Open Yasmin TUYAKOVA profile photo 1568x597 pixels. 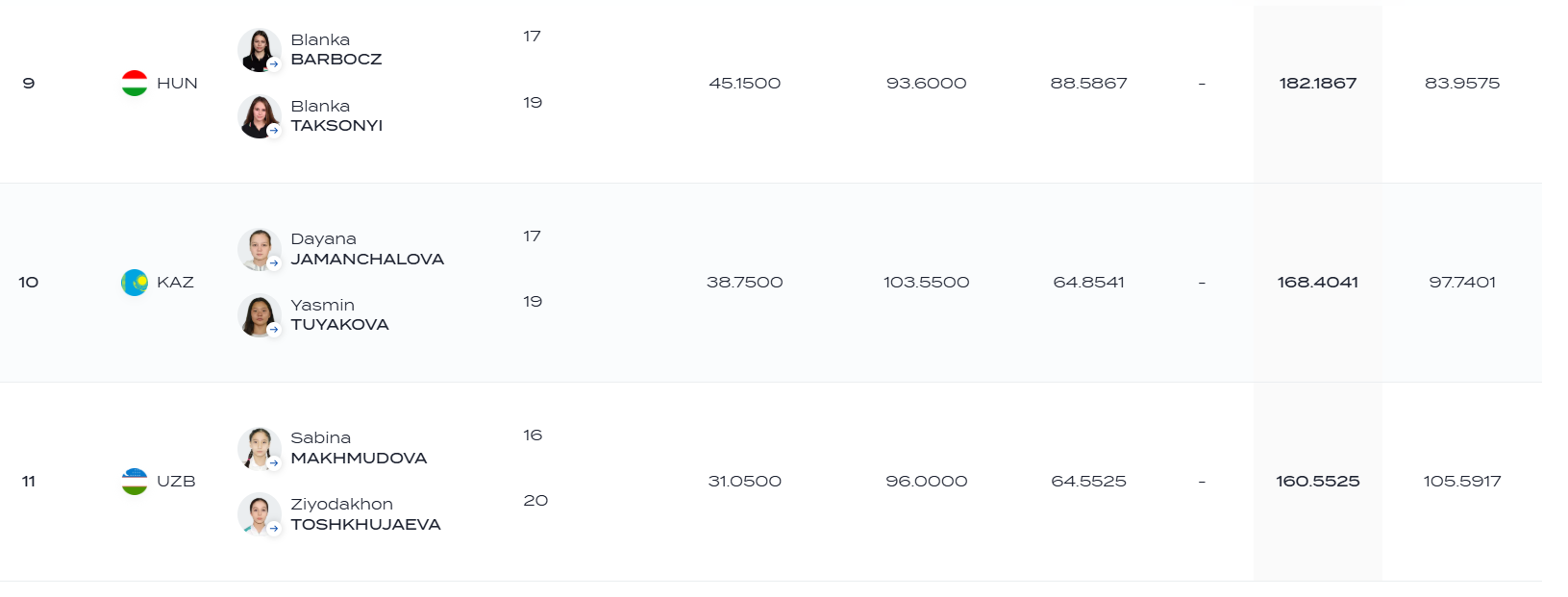[x=260, y=315]
